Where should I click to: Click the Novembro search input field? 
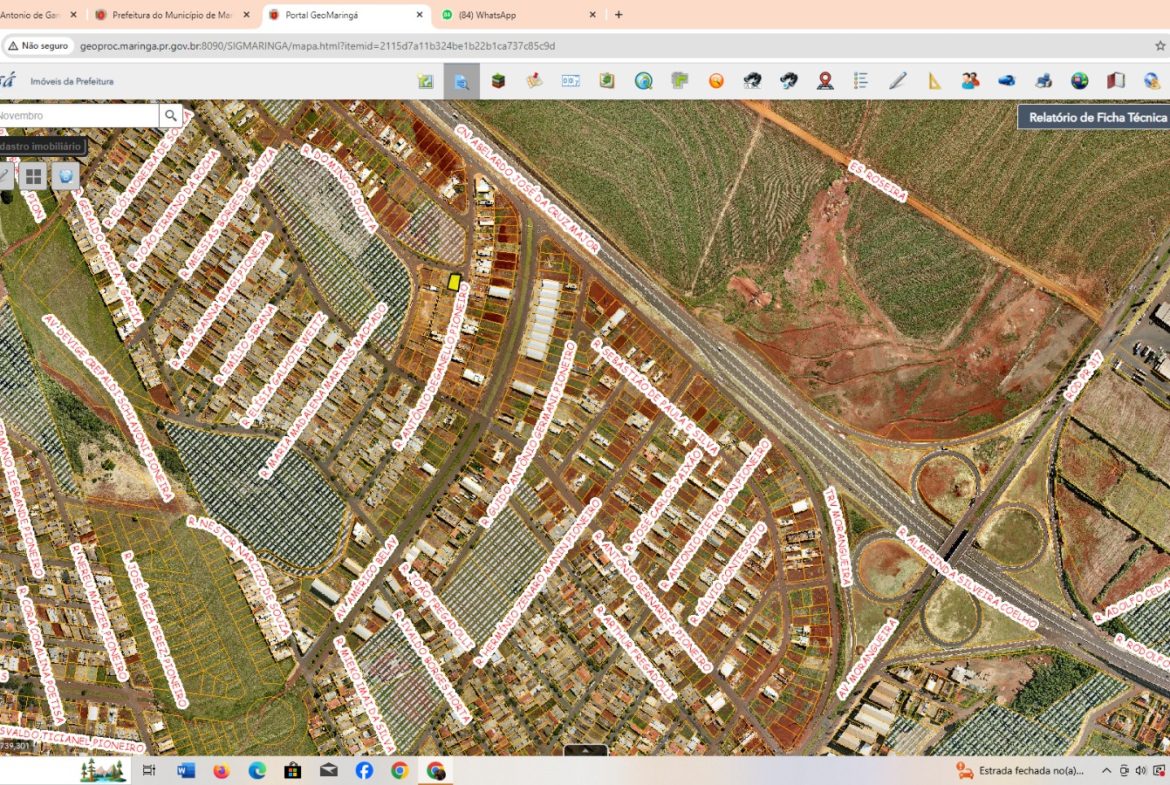78,116
